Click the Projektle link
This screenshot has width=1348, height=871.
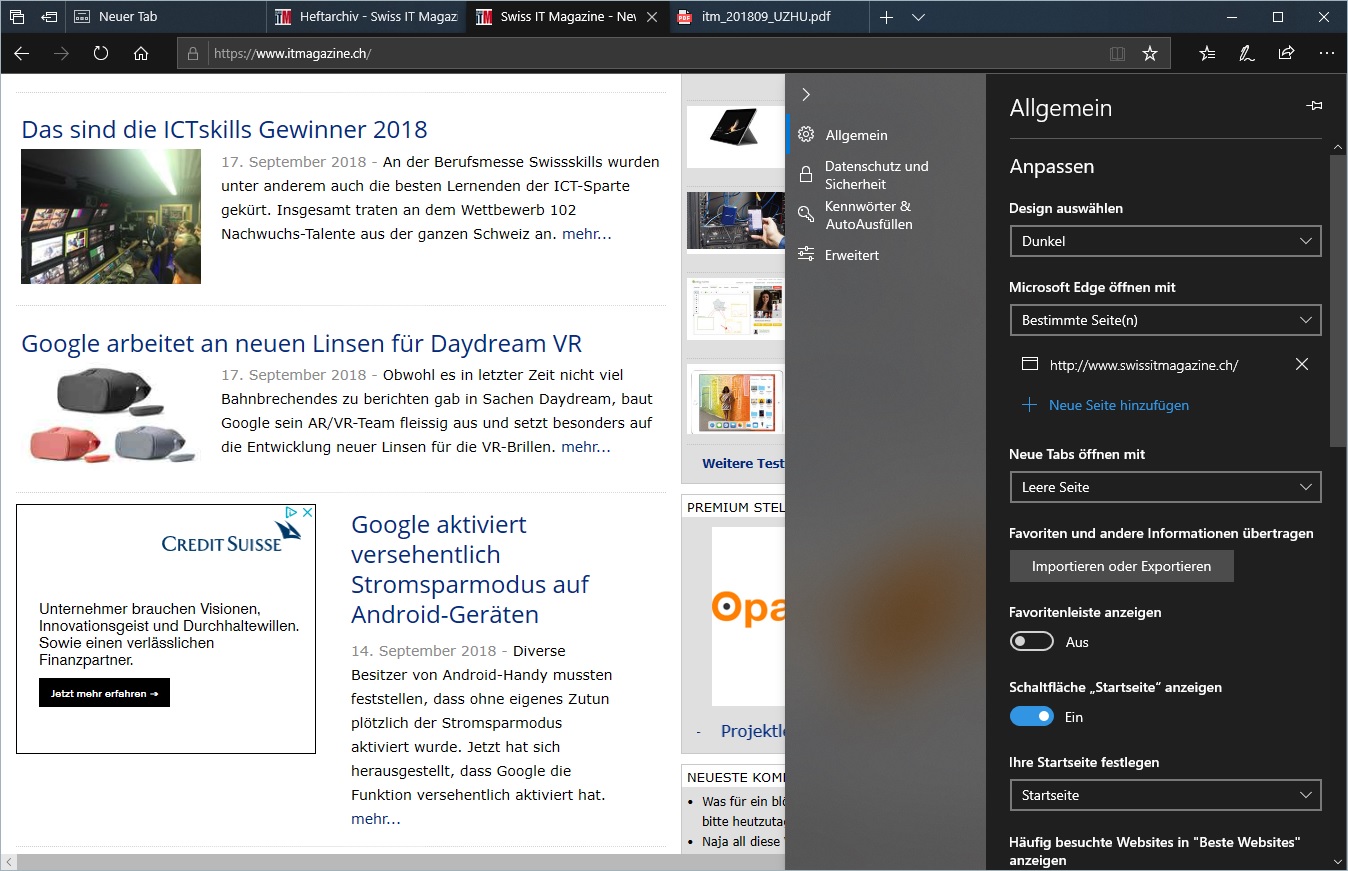coord(754,731)
